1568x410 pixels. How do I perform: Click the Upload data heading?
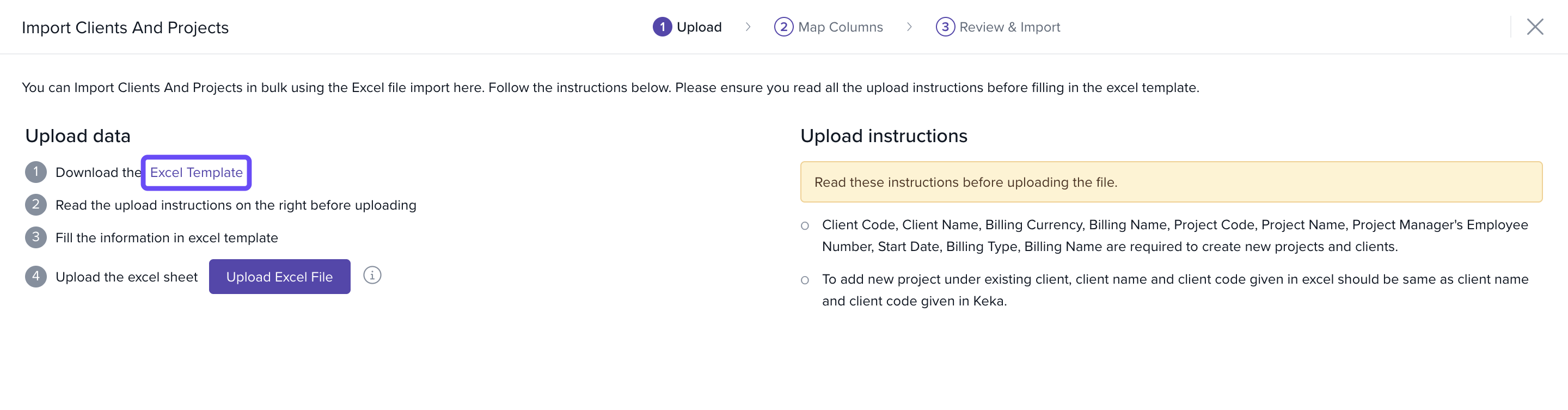pos(78,136)
